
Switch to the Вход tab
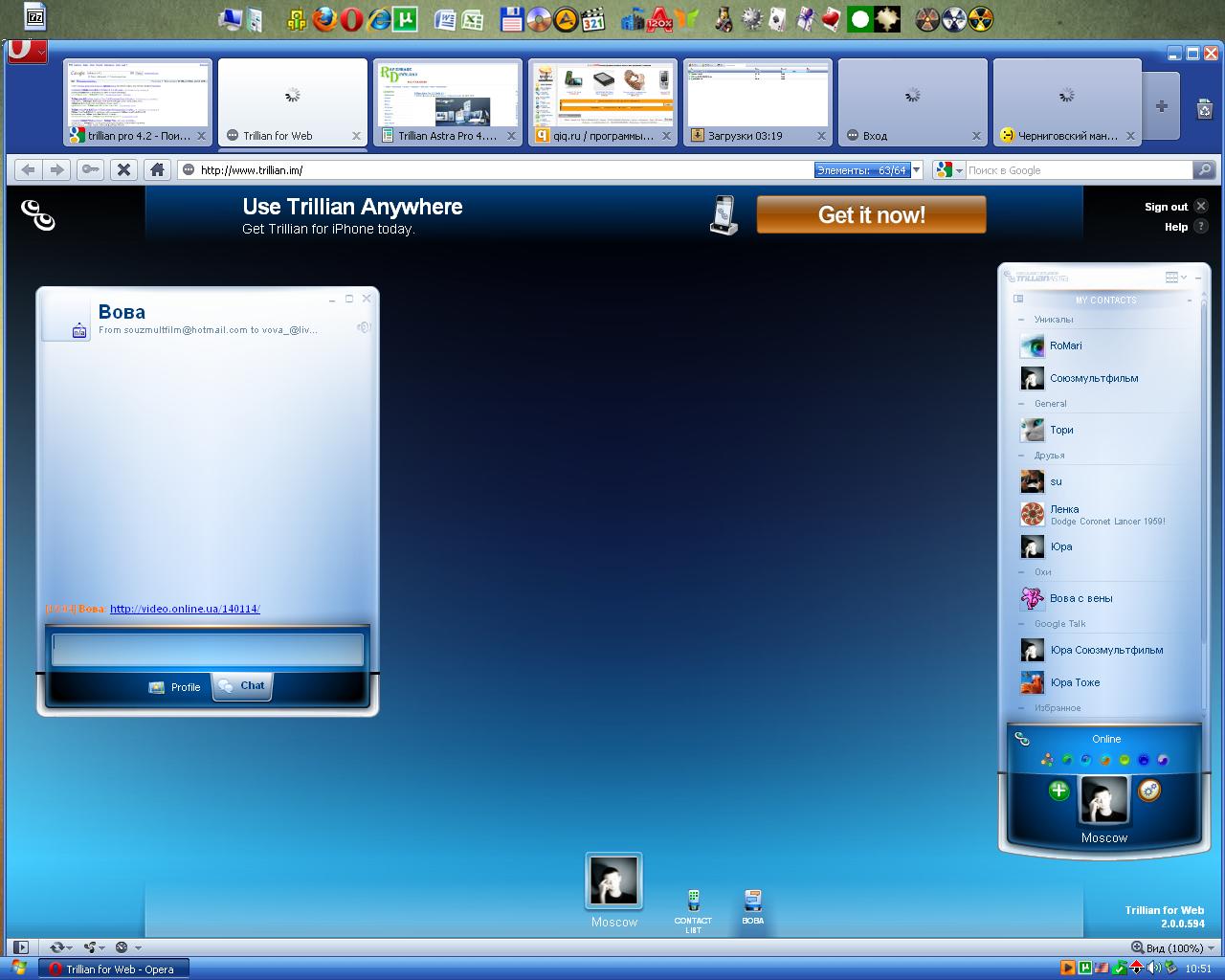pos(913,102)
